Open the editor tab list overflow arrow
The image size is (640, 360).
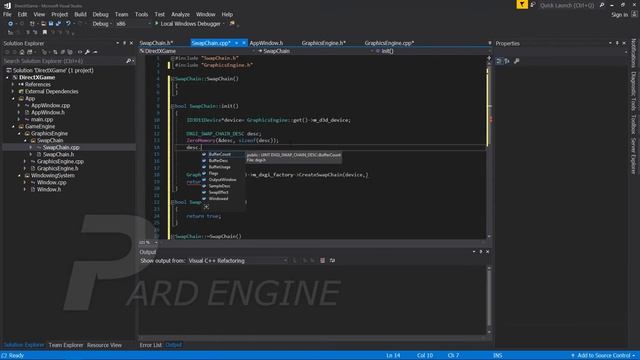[x=489, y=43]
